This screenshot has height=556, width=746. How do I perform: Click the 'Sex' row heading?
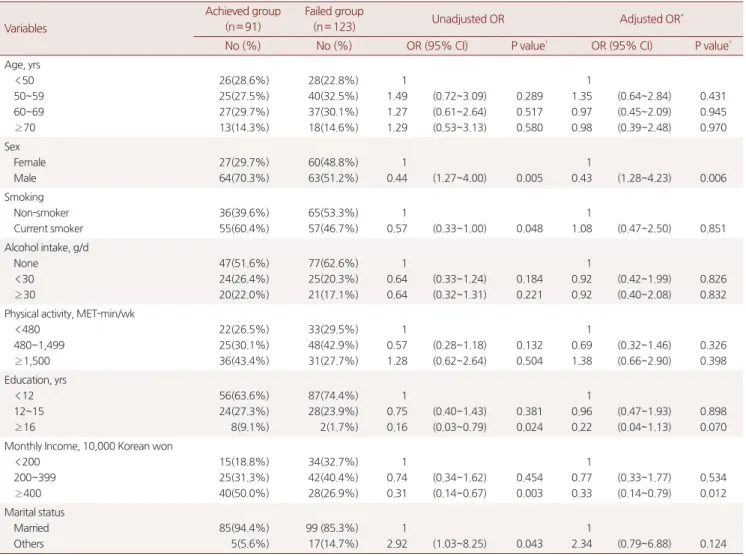(x=12, y=146)
